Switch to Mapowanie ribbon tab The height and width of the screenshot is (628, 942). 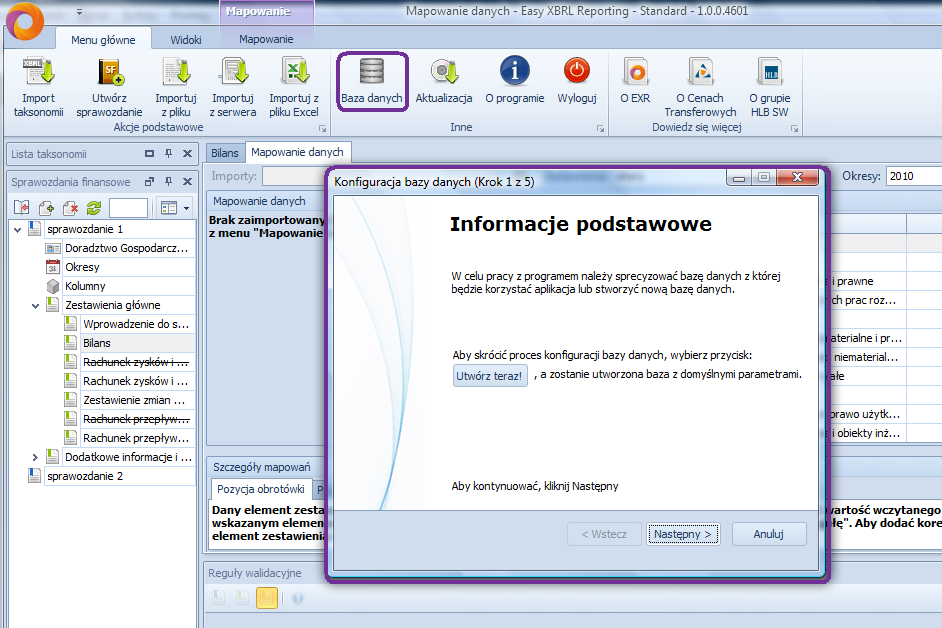coord(266,39)
